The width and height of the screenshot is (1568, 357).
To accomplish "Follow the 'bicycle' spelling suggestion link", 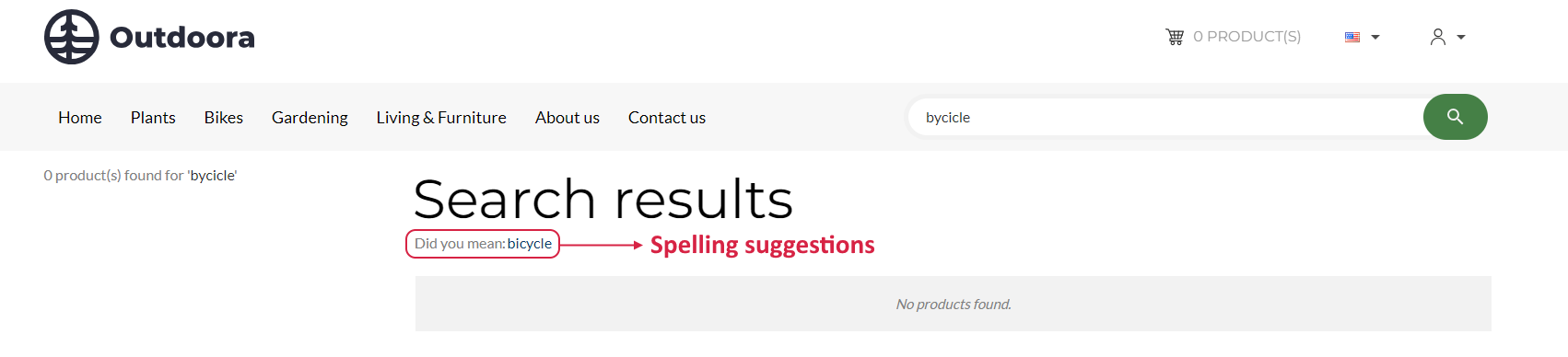I will (x=530, y=244).
